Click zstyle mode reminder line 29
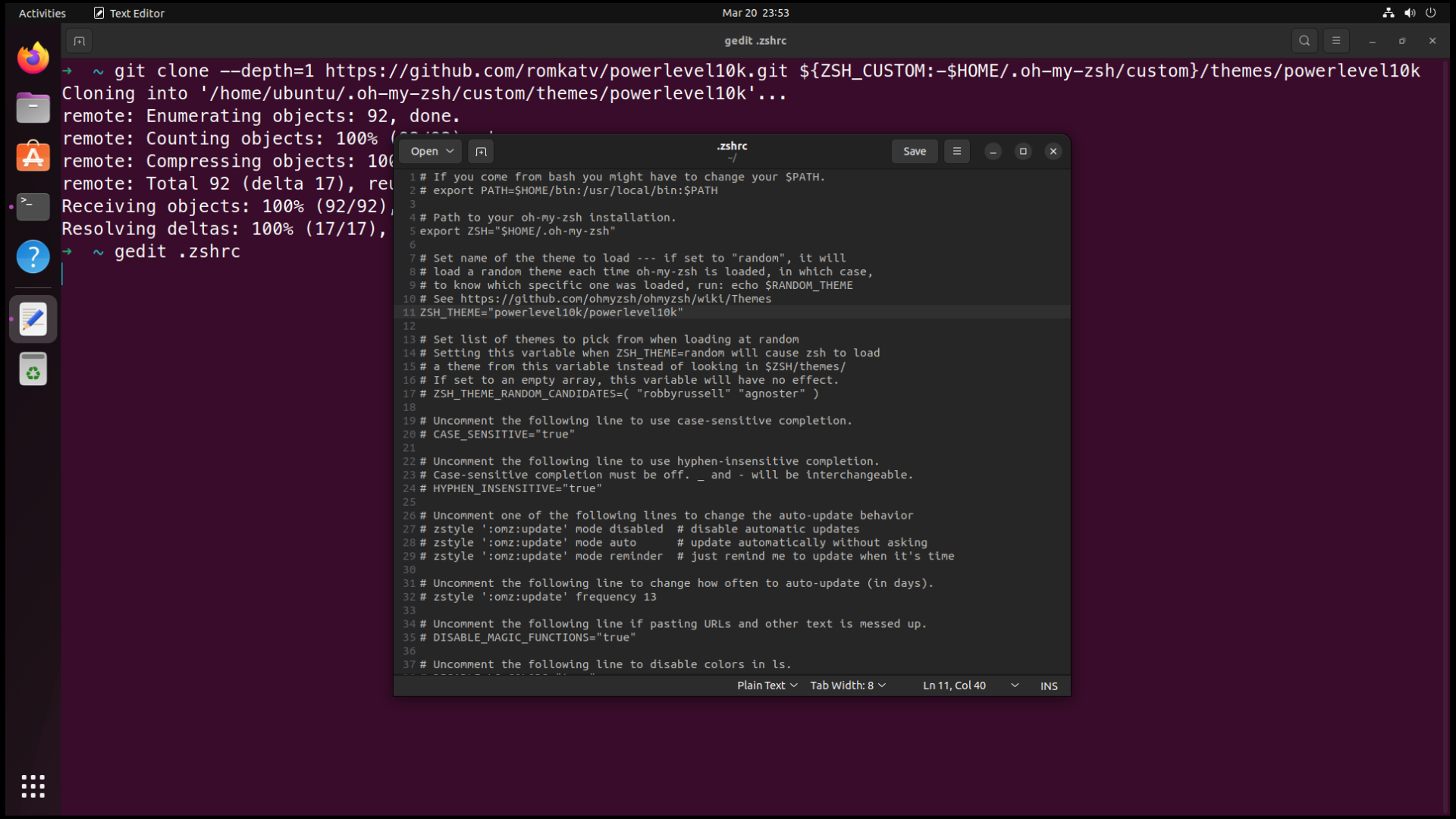 [x=687, y=557]
